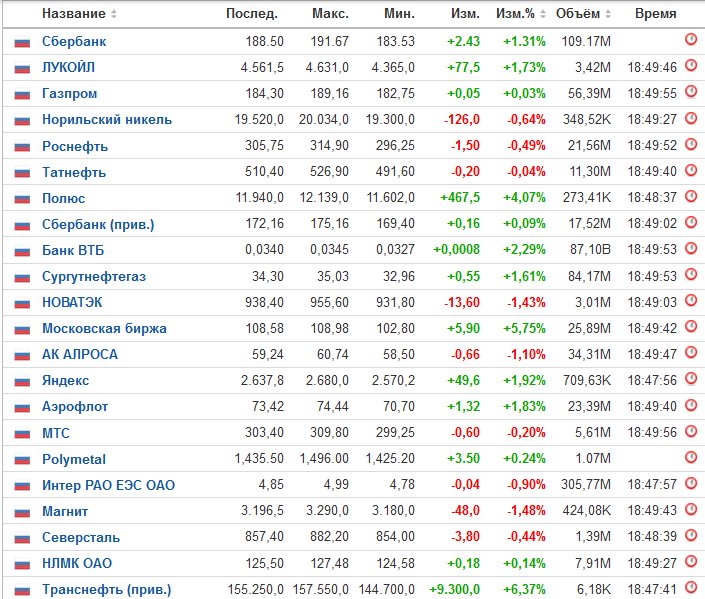The width and height of the screenshot is (705, 599).
Task: Click the clock icon in the Сургутнефтегаз row
Action: [691, 274]
